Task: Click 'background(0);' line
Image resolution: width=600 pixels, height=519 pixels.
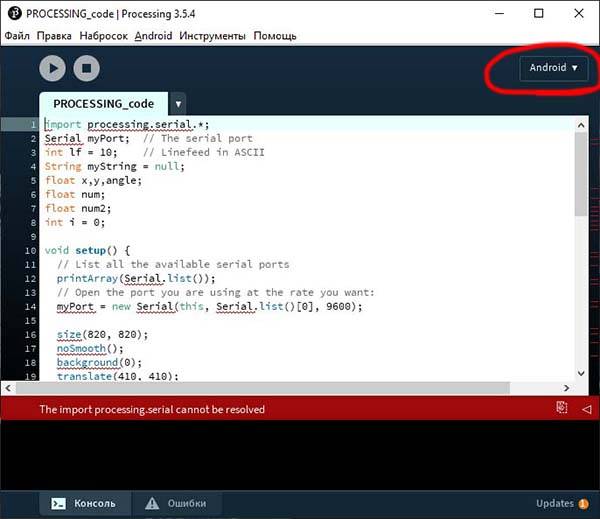Action: pos(99,362)
